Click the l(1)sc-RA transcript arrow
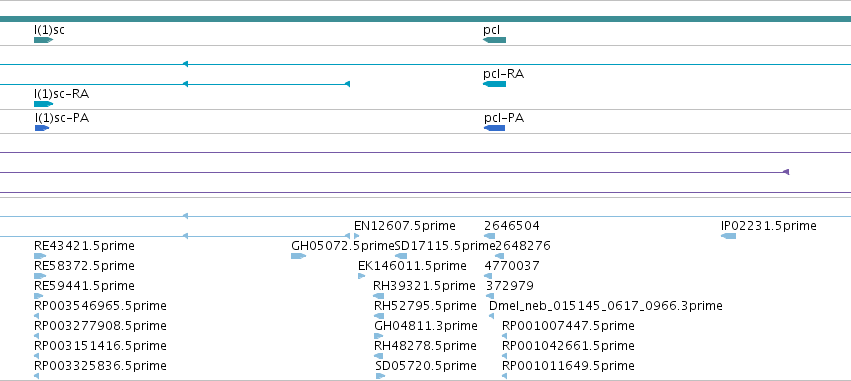Screen dimensions: 851x381 tap(43, 104)
